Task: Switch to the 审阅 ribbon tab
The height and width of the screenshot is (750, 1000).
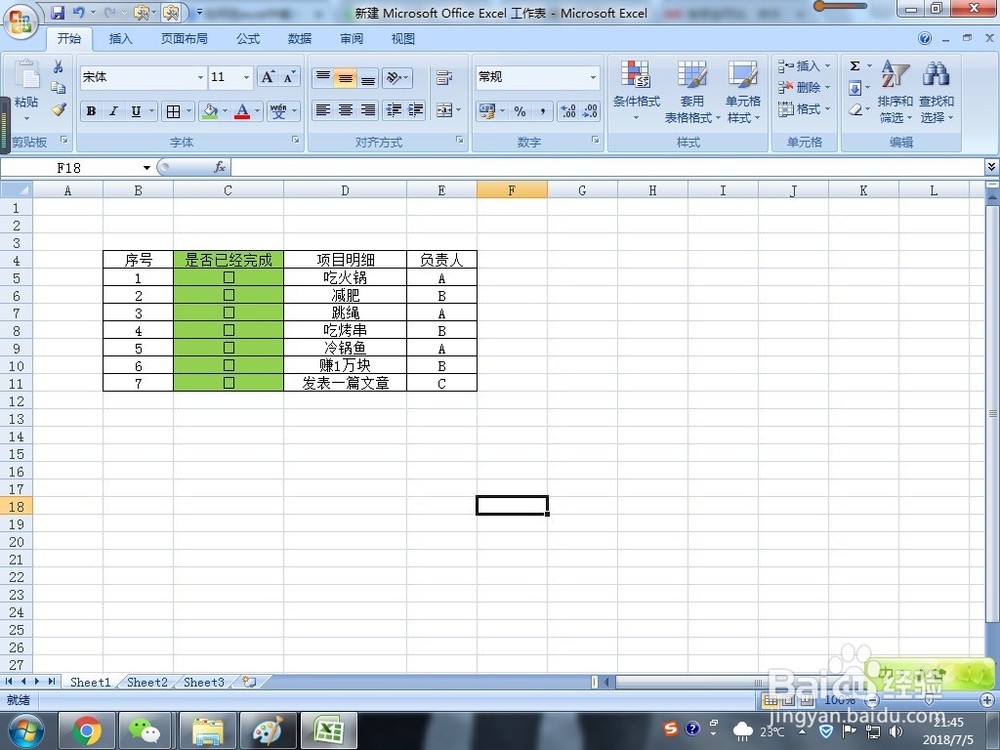Action: pyautogui.click(x=351, y=39)
